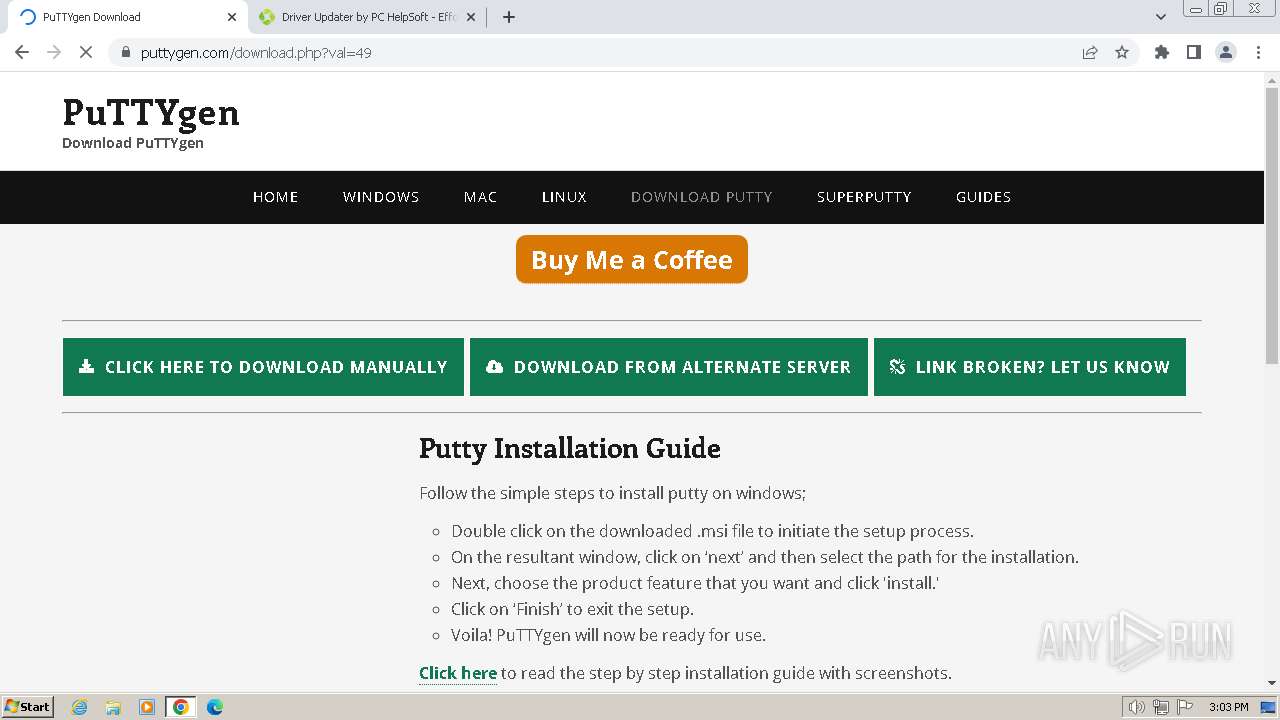Select the Chrome taskbar icon

(181, 707)
